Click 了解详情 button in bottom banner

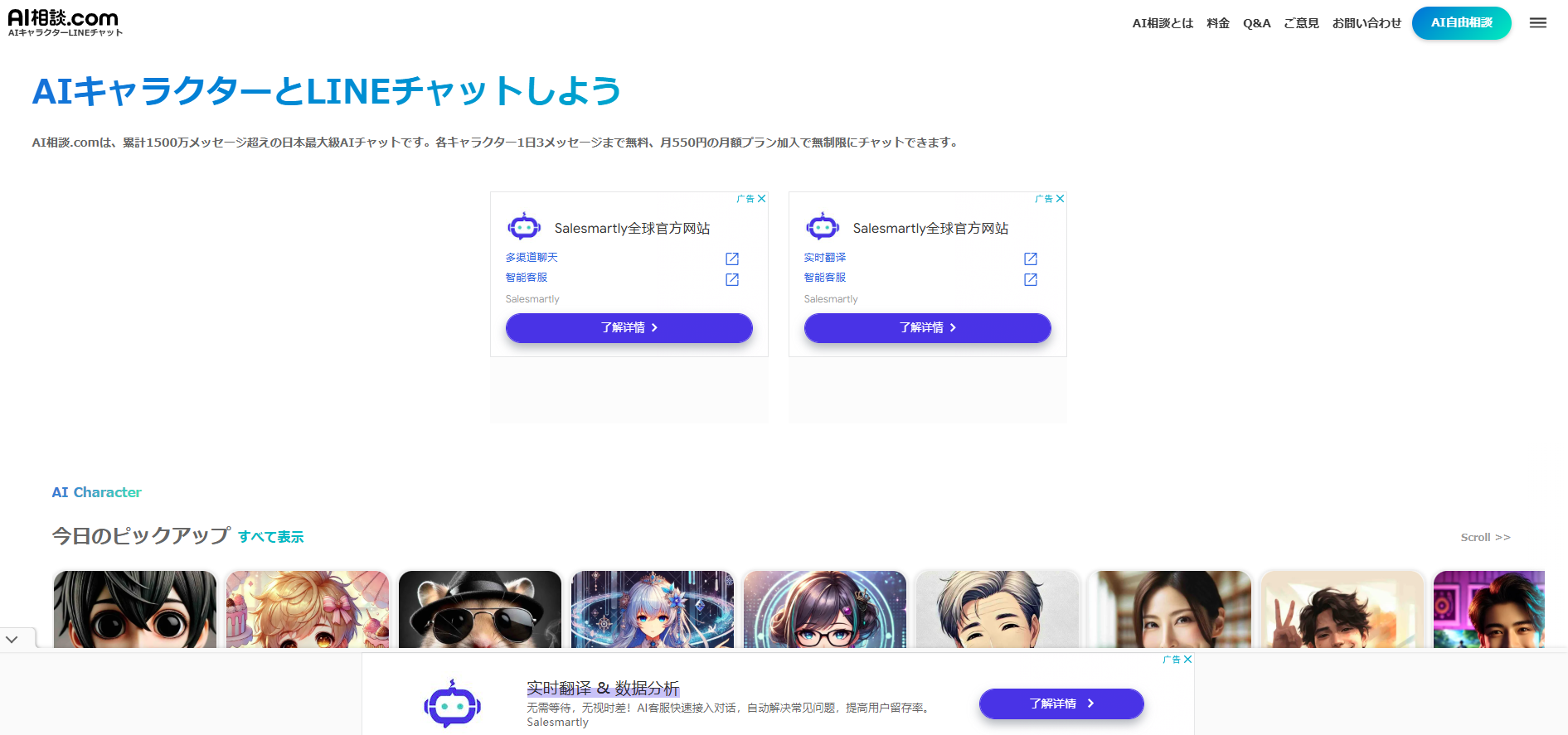1061,704
